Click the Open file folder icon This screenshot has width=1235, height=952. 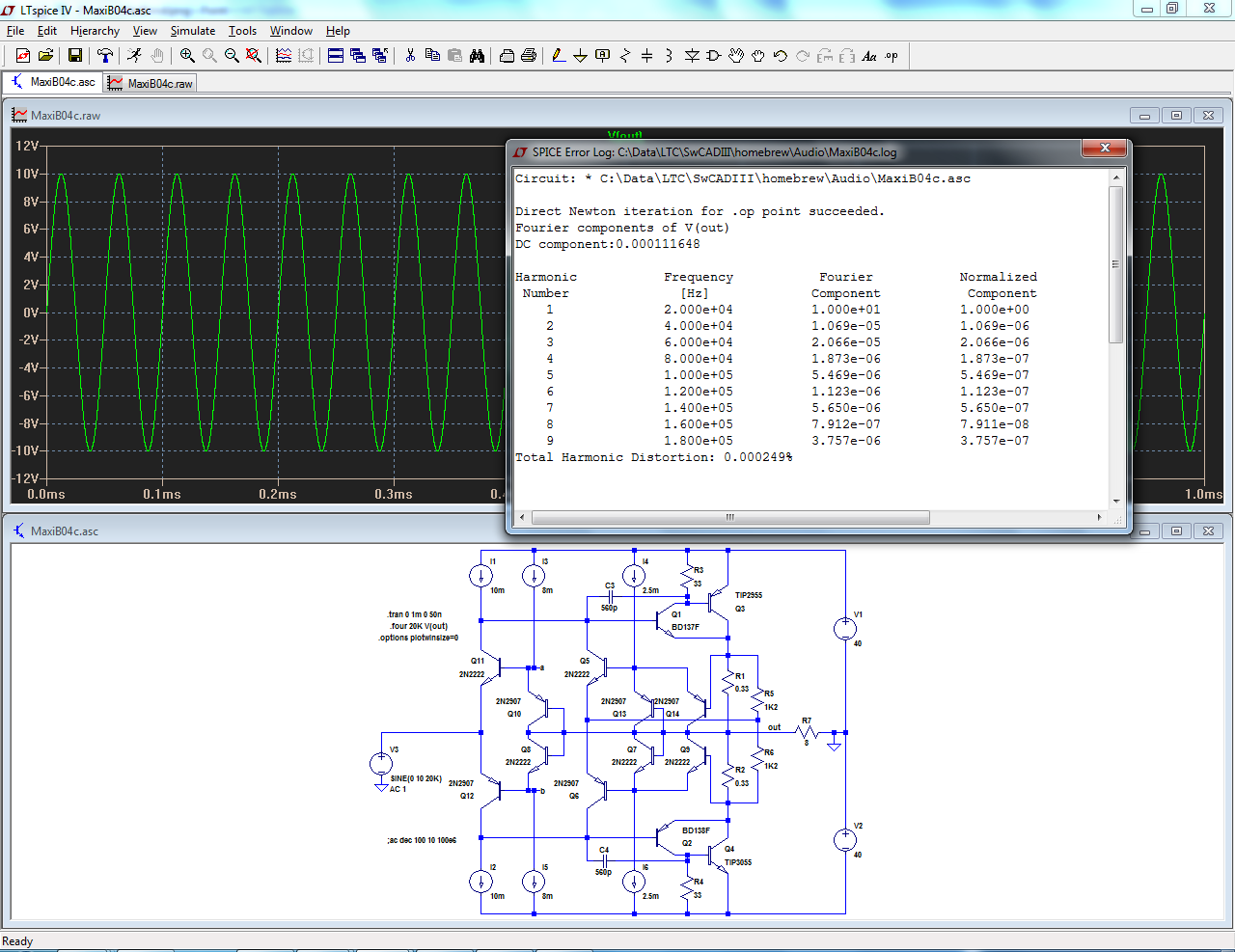point(45,56)
